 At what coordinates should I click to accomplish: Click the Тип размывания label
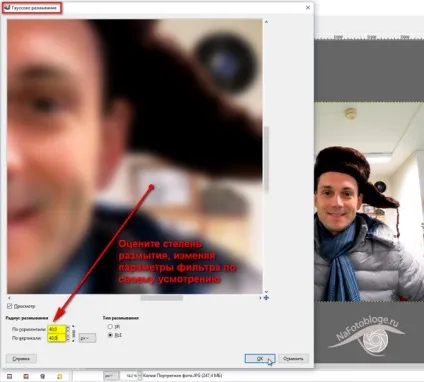(121, 318)
